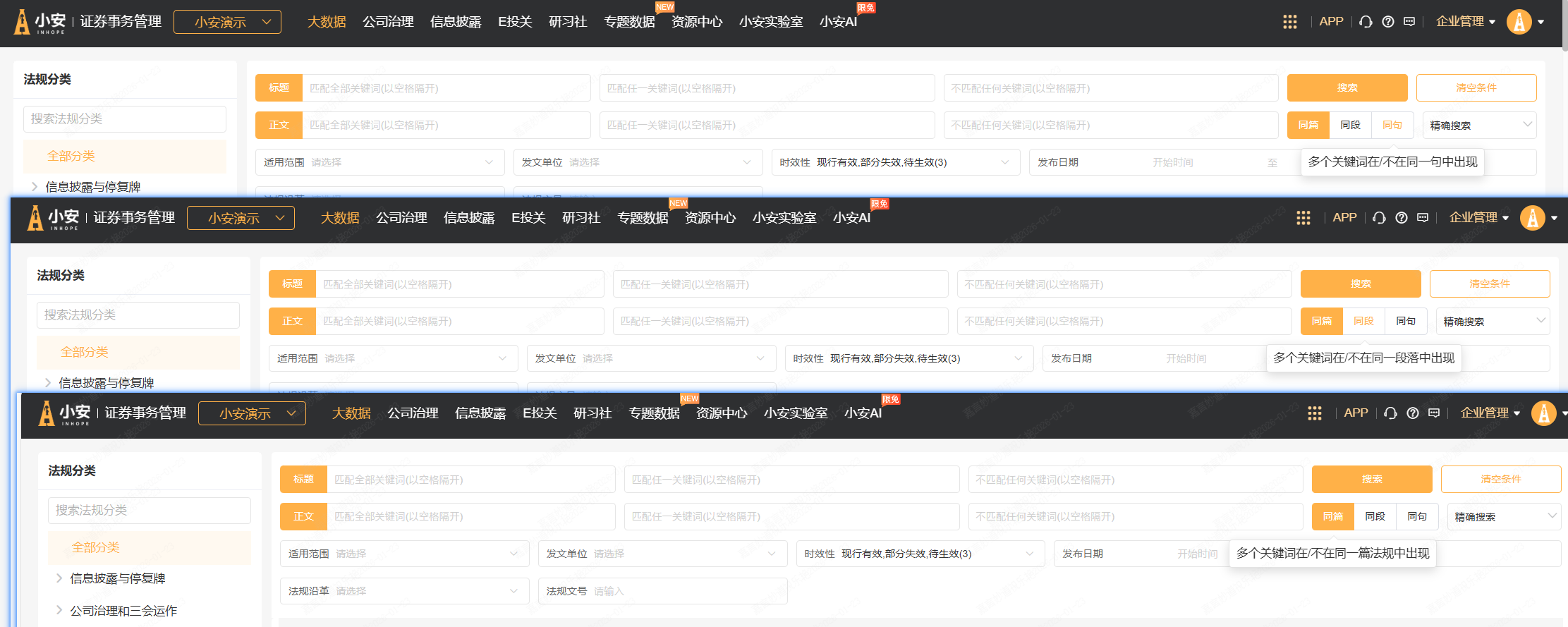Open 小安AI tab in bottom screenshot
The image size is (1568, 627).
tap(863, 413)
